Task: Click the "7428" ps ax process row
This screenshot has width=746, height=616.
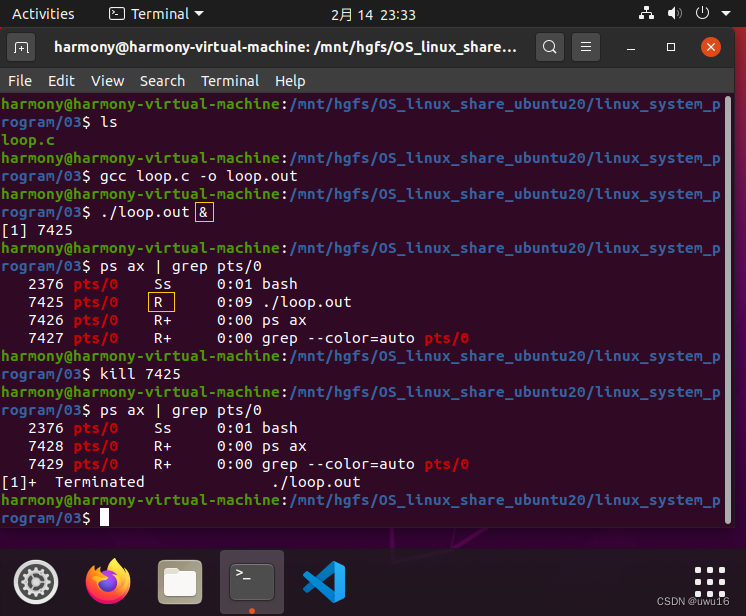Action: 167,447
